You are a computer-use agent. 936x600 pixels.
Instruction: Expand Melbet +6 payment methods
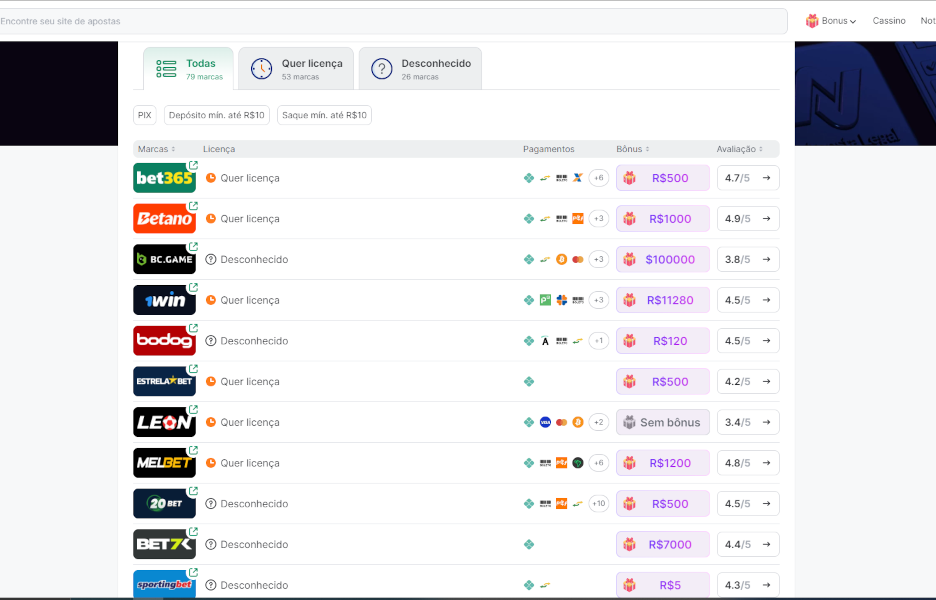[x=599, y=463]
